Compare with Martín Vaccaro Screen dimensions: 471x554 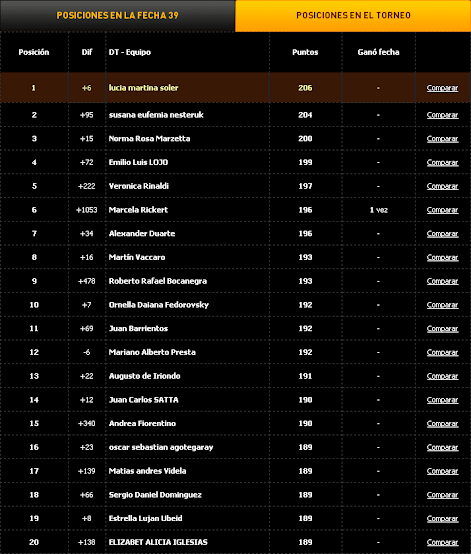pyautogui.click(x=442, y=257)
